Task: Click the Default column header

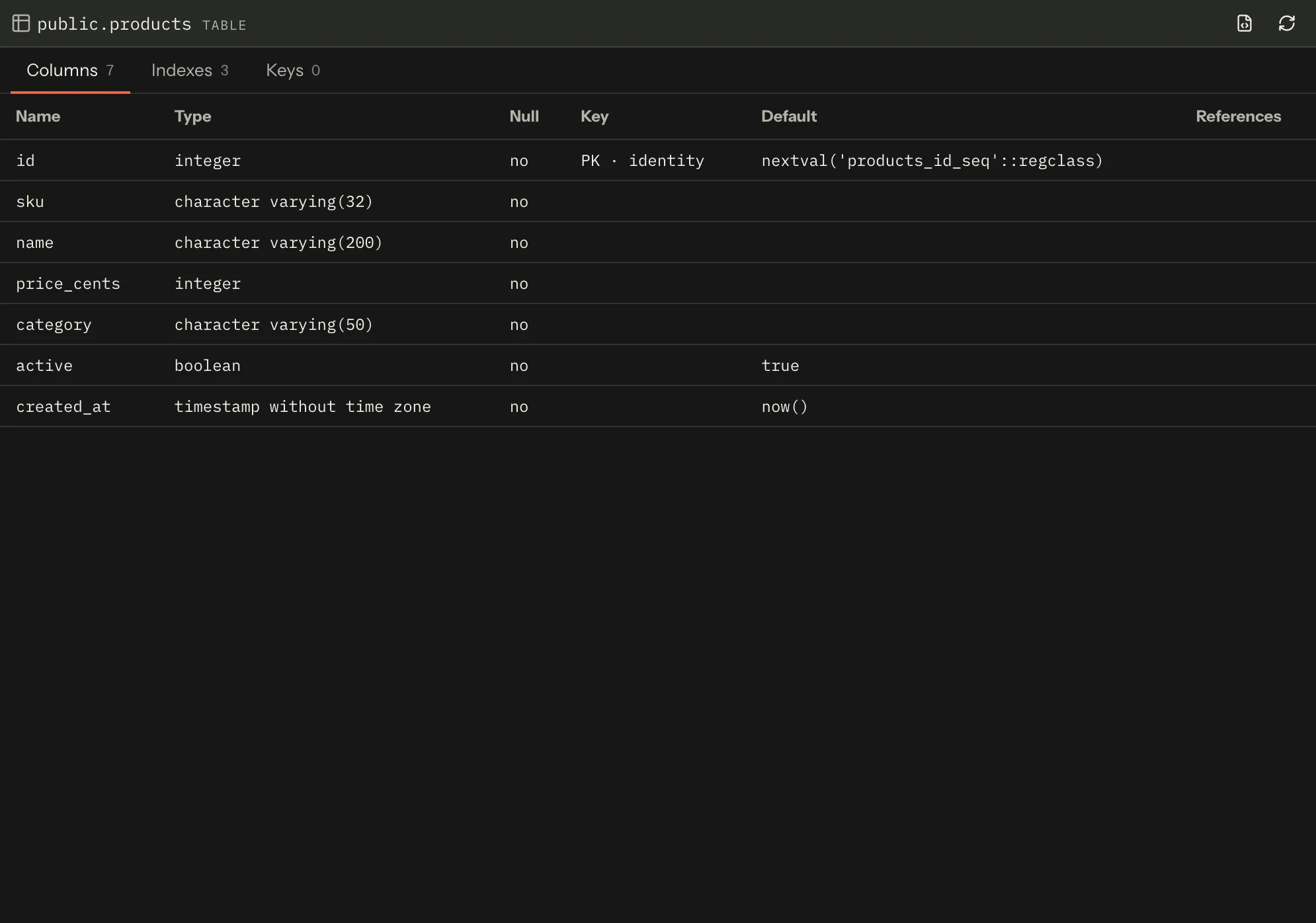Action: (789, 116)
